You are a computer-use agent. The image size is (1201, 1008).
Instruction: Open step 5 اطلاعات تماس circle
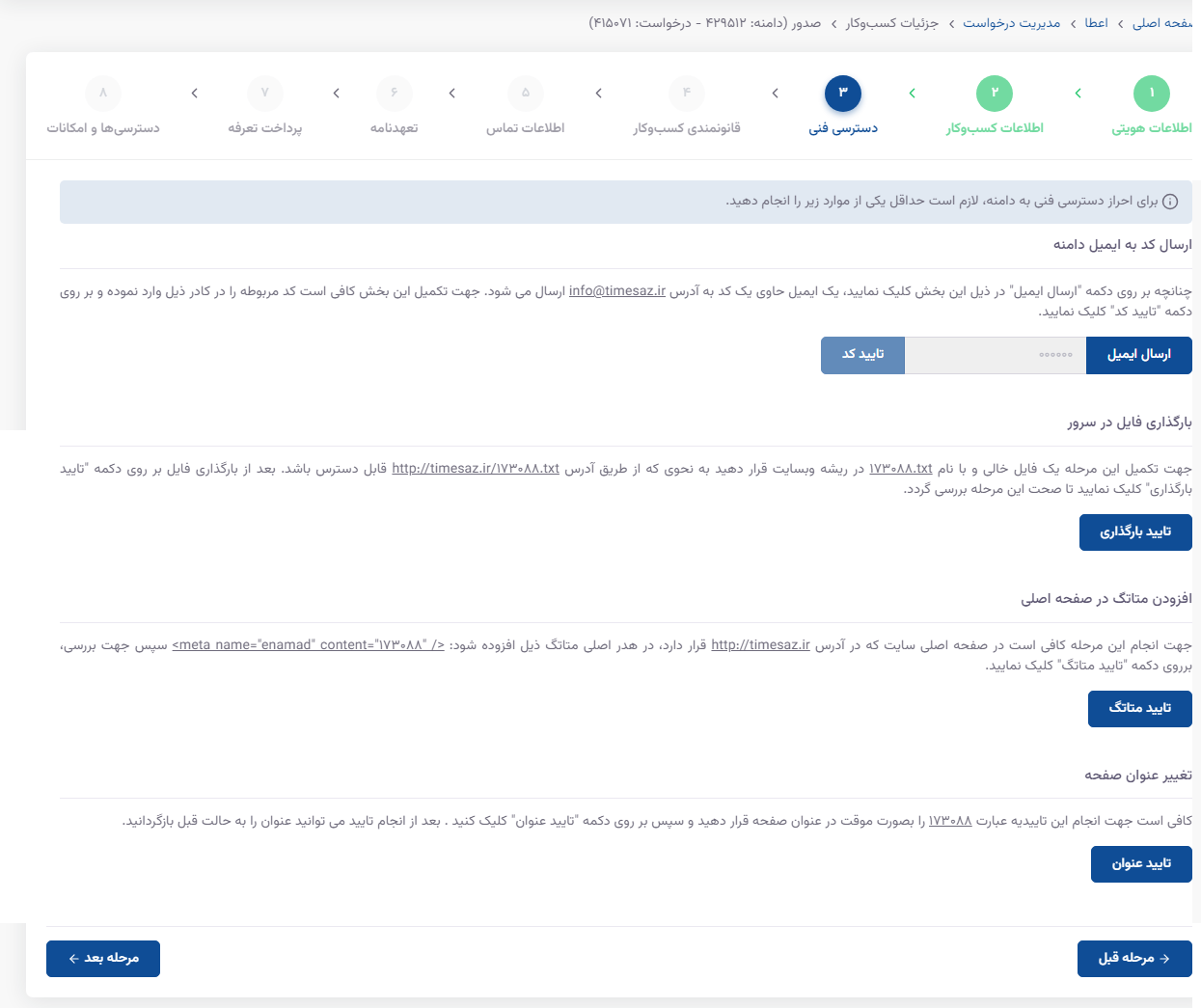[x=526, y=94]
